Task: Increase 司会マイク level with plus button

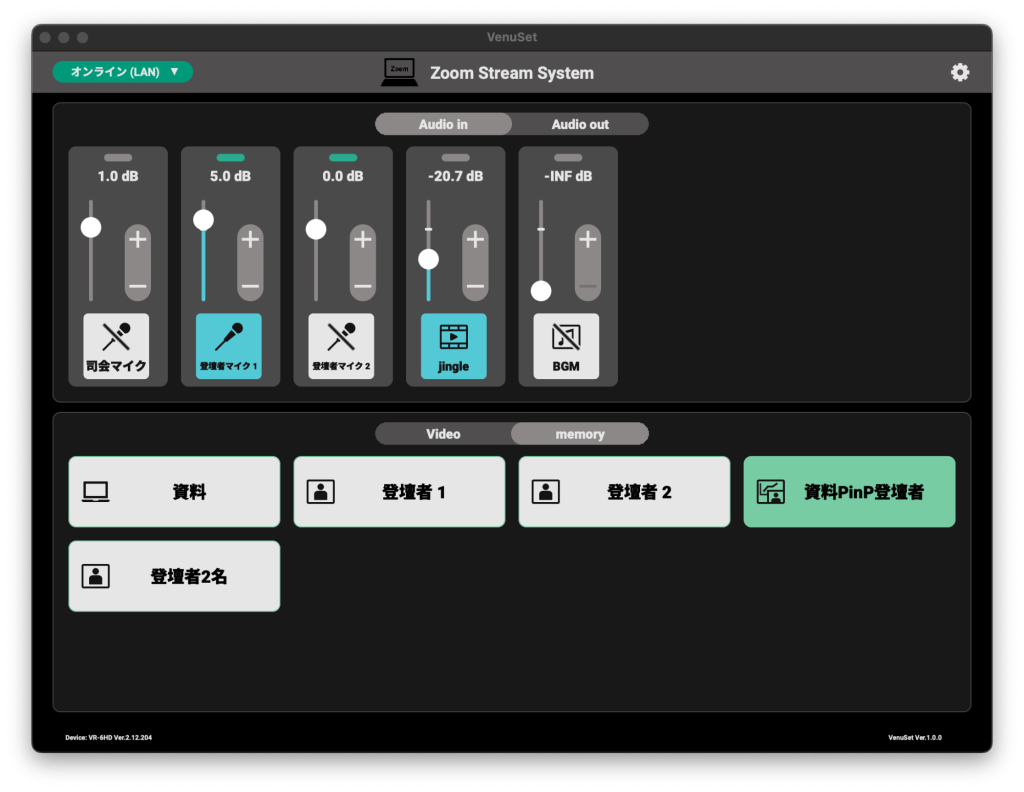Action: [x=138, y=240]
